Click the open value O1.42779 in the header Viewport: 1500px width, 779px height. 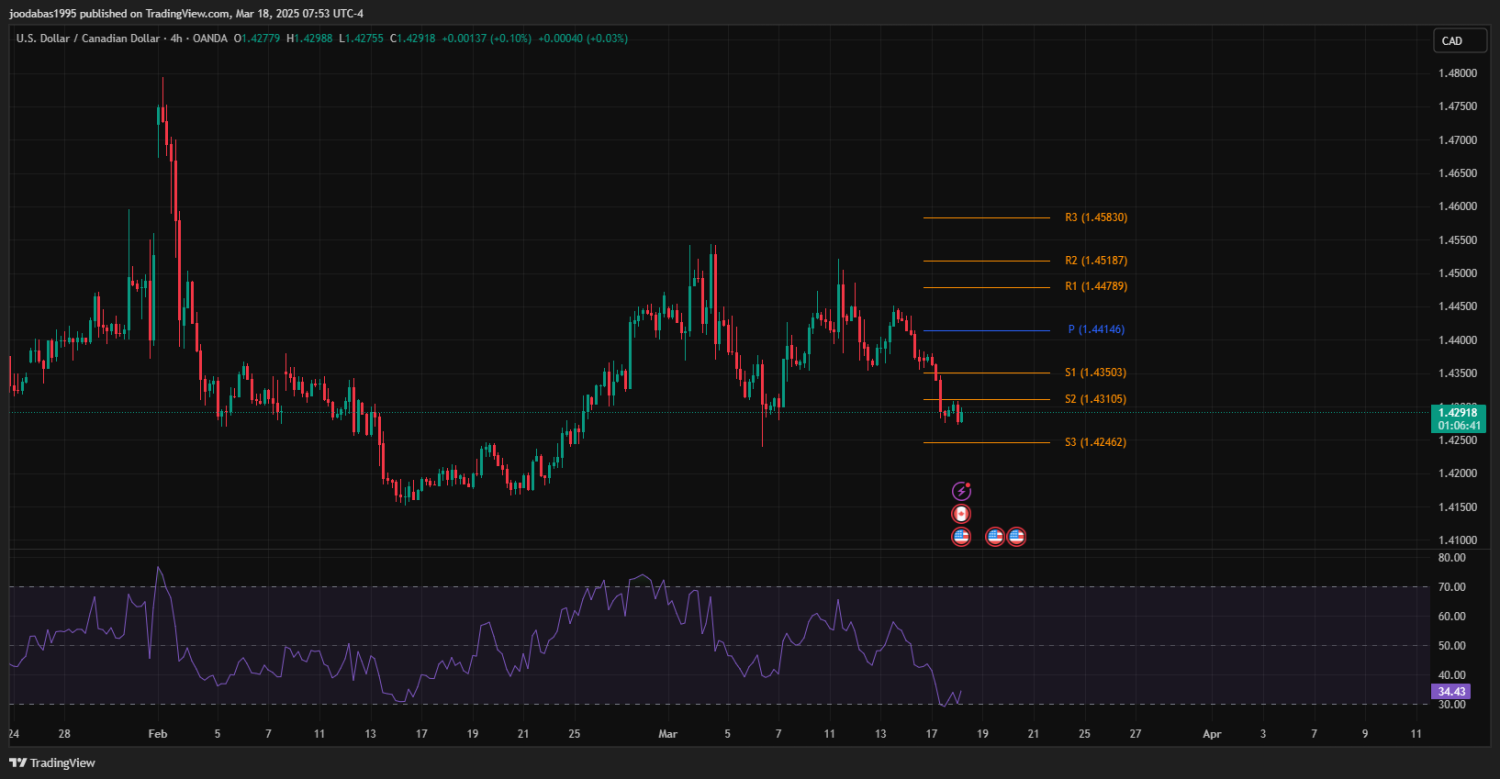click(x=258, y=38)
